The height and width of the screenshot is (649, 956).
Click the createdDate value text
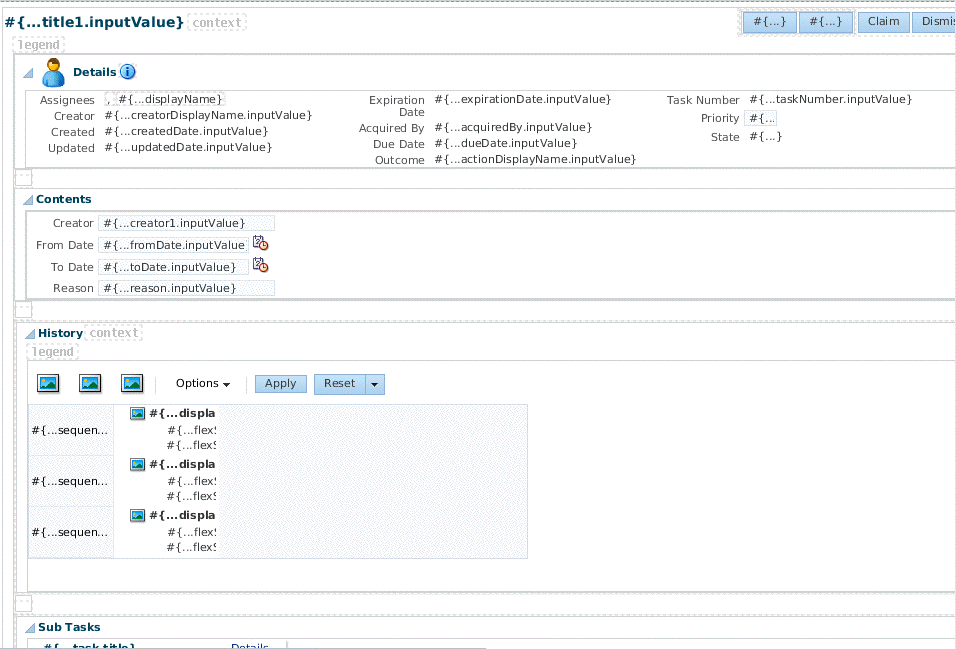(186, 131)
